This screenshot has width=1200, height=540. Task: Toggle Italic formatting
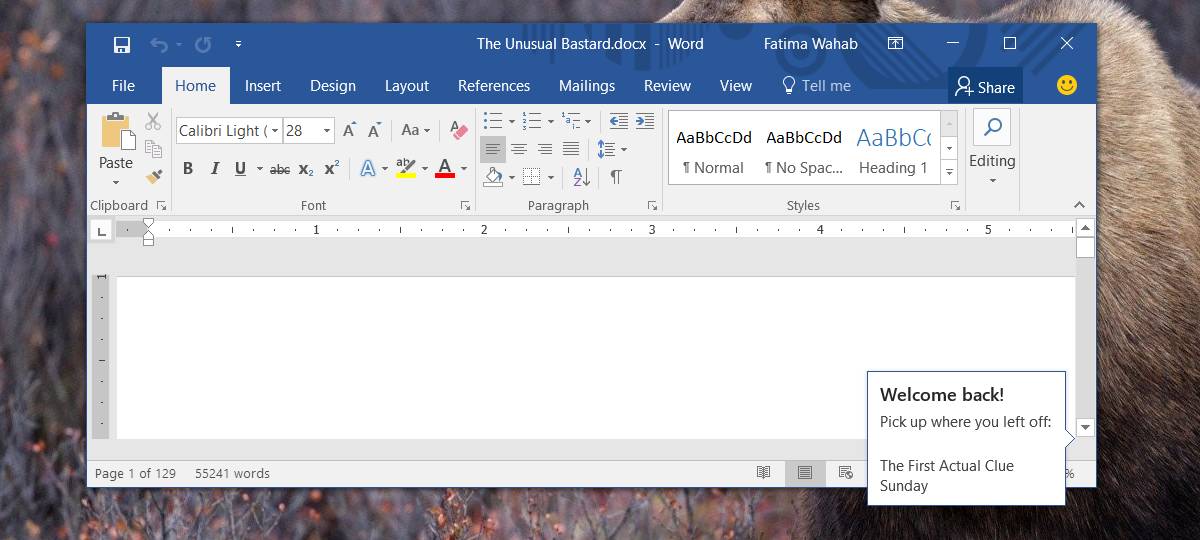click(x=214, y=169)
